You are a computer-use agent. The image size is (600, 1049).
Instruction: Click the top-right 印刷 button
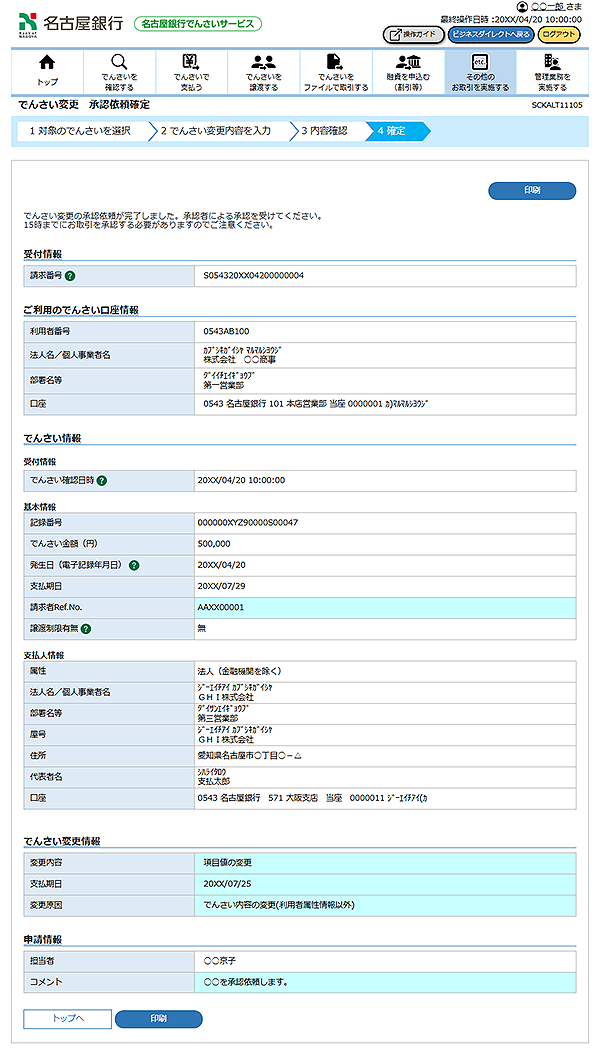(532, 190)
